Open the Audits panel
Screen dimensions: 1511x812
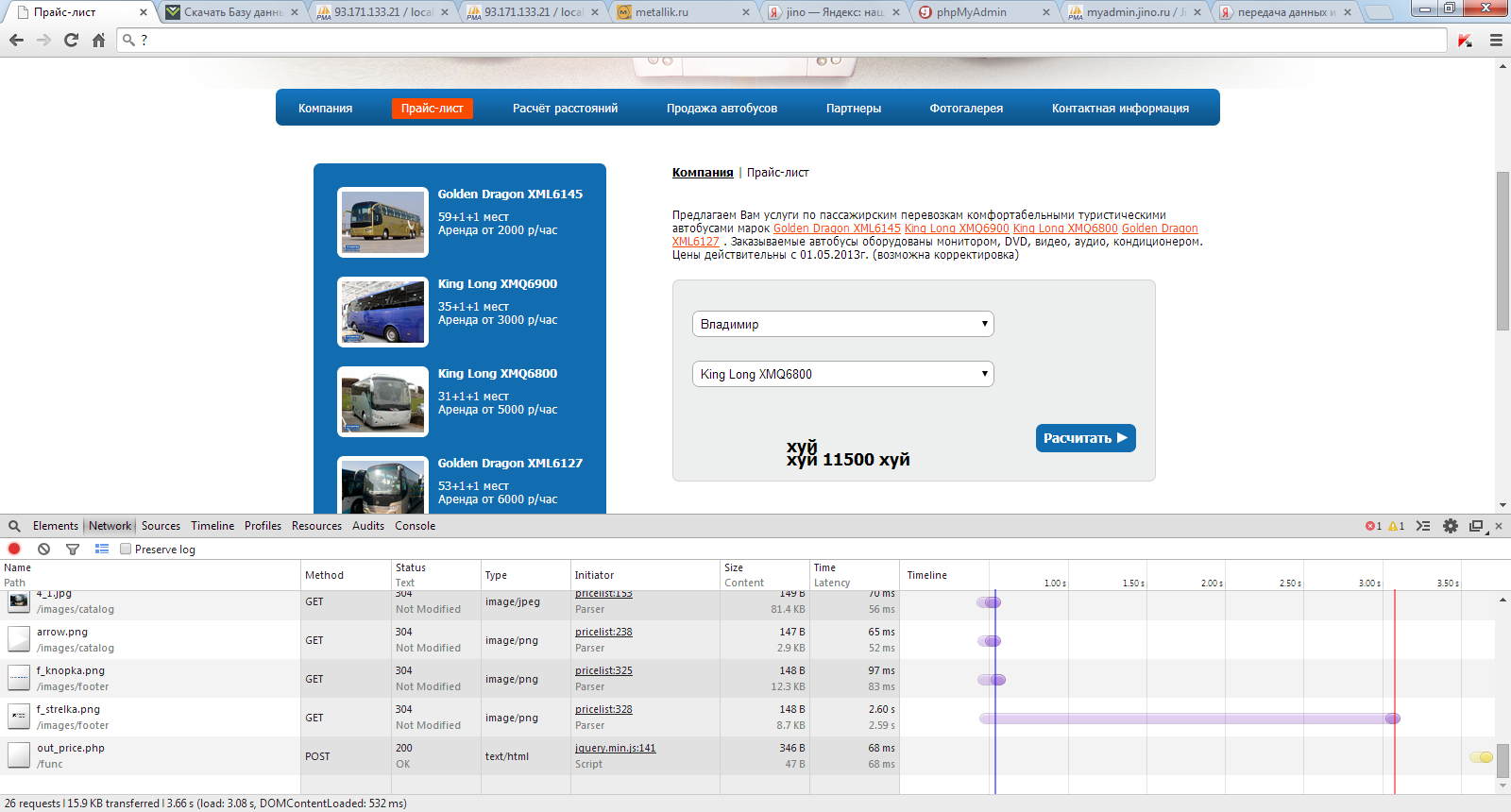coord(368,526)
